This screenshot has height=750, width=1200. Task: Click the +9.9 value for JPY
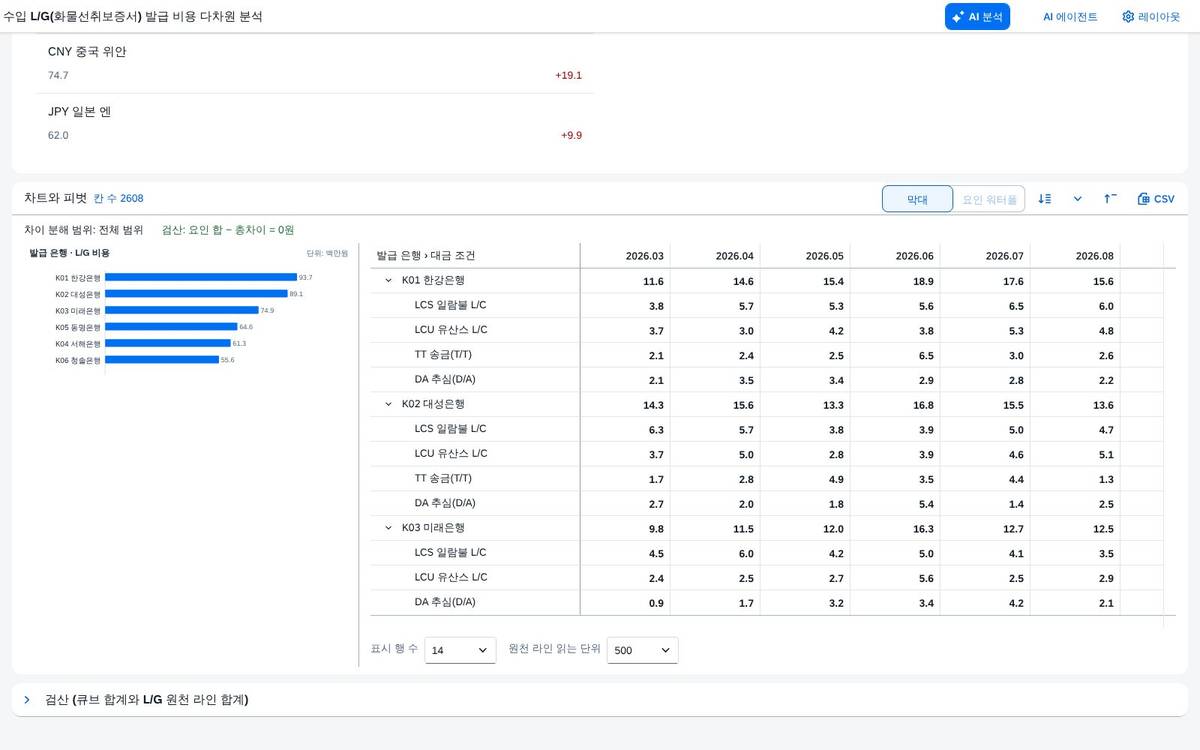point(571,135)
